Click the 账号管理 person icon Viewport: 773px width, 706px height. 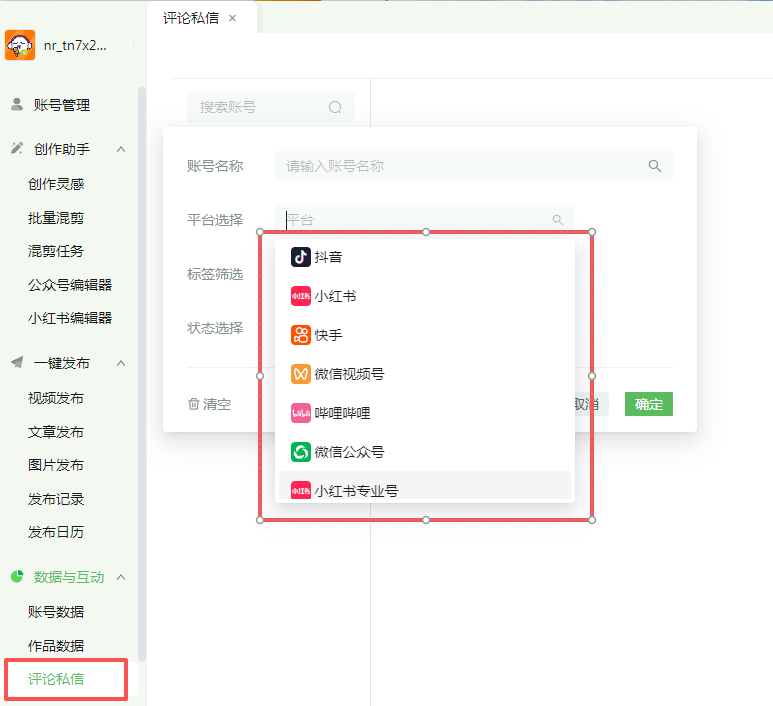pyautogui.click(x=17, y=104)
